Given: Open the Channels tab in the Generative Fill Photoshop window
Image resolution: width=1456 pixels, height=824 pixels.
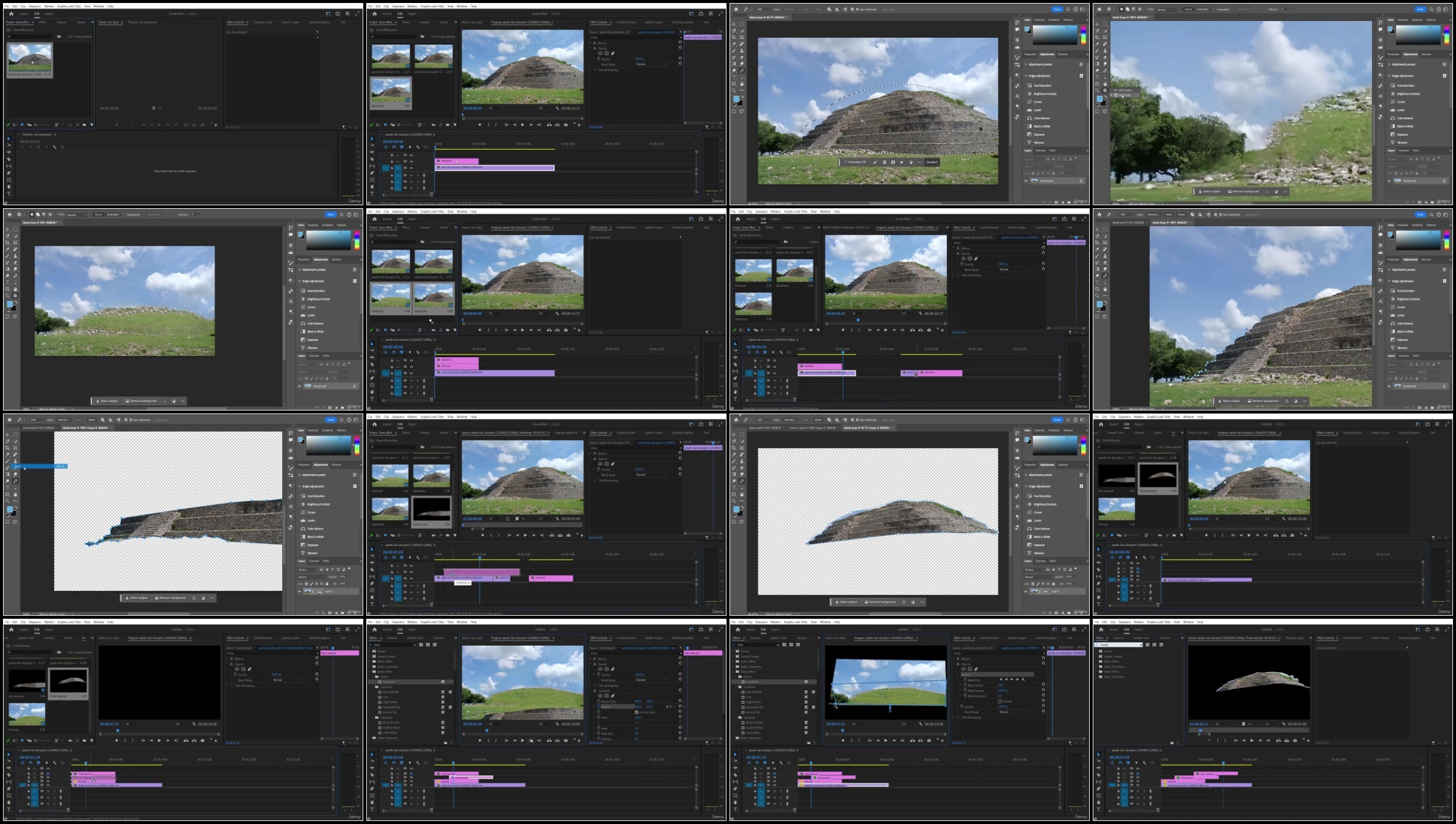Looking at the screenshot, I should click(x=1041, y=151).
